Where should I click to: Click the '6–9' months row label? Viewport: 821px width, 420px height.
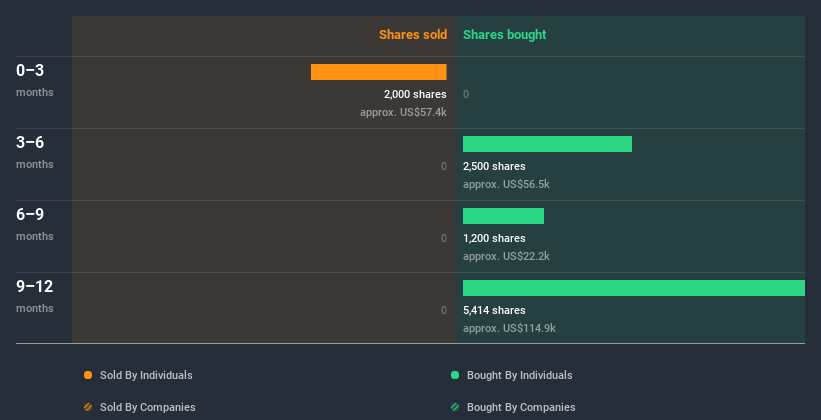pyautogui.click(x=30, y=214)
